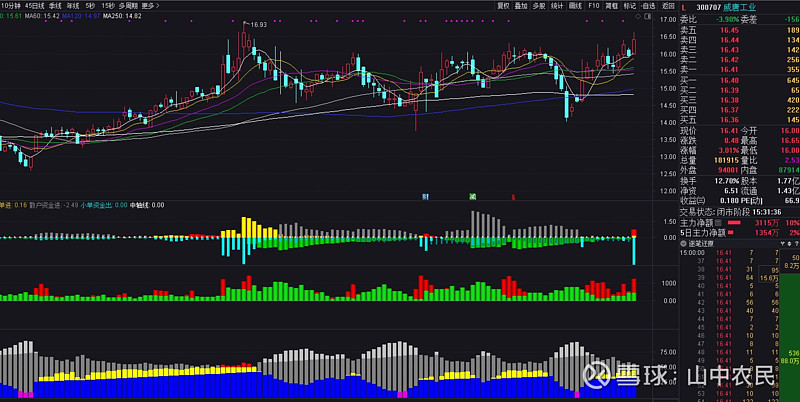Click the diamond icon above price axis
Viewport: 800px width, 402px height.
(x=637, y=16)
